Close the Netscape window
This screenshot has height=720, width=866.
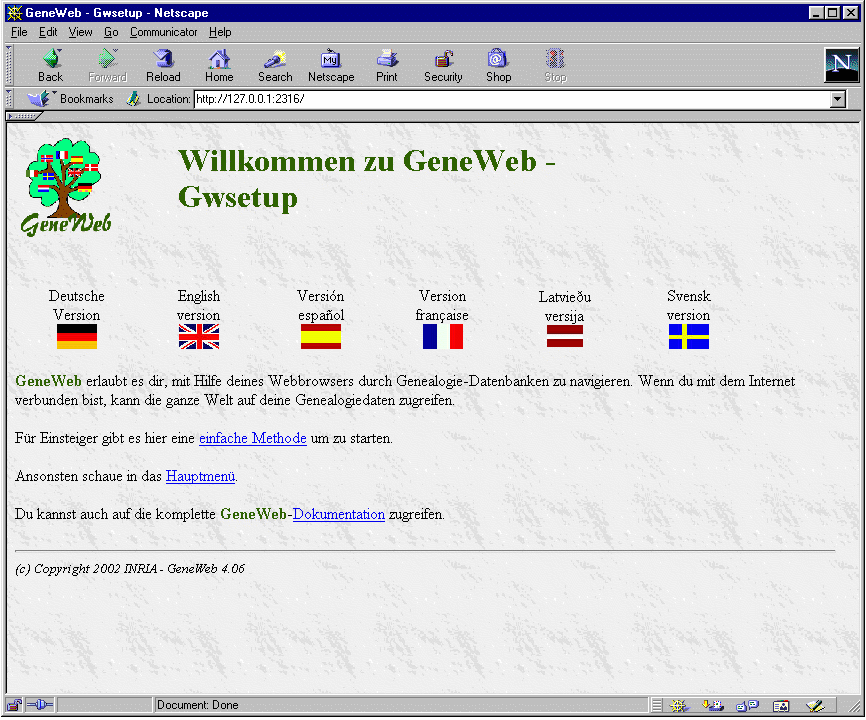point(851,12)
